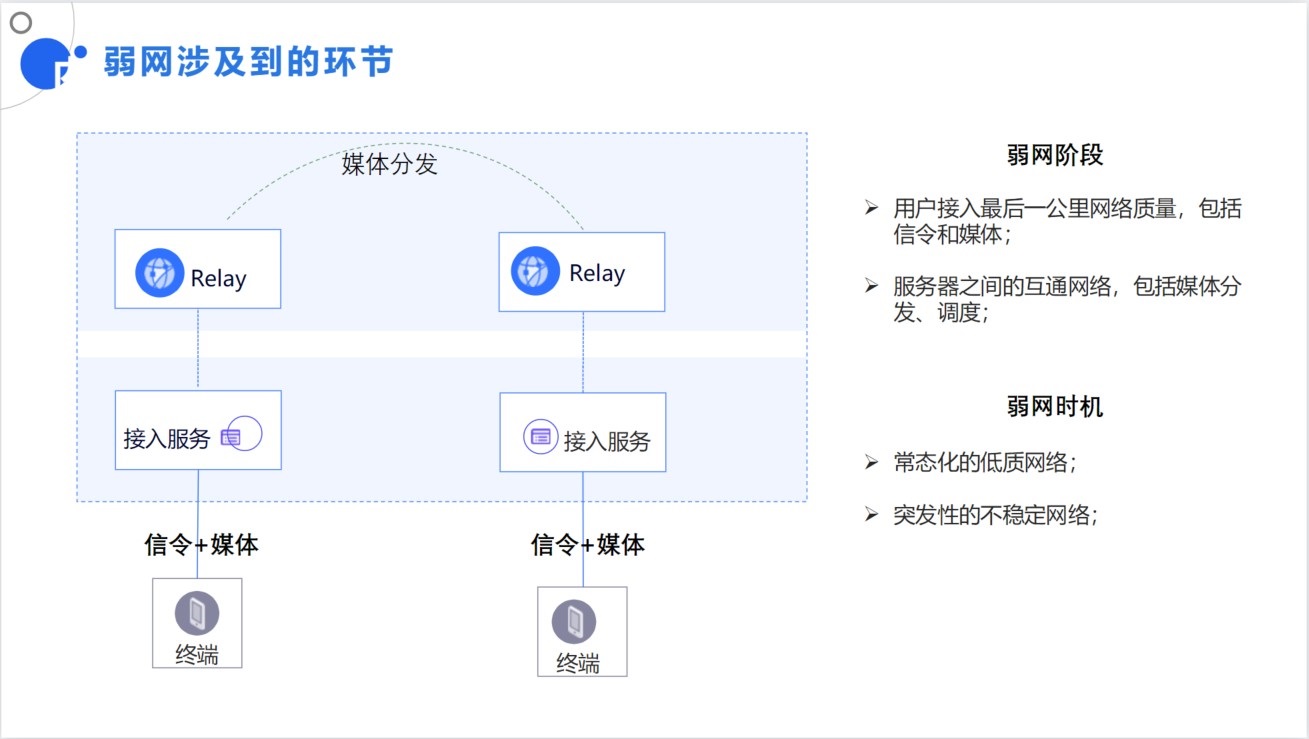Click the right 终端 caption
Image resolution: width=1309 pixels, height=739 pixels.
click(x=578, y=663)
